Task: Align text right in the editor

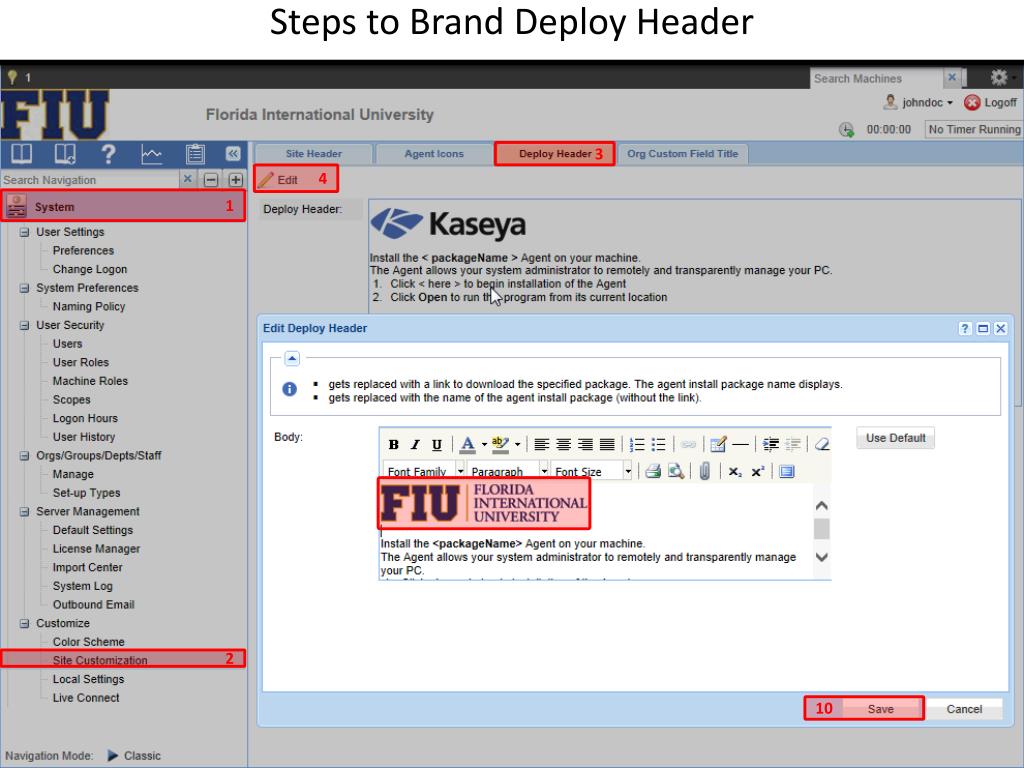Action: [x=585, y=445]
